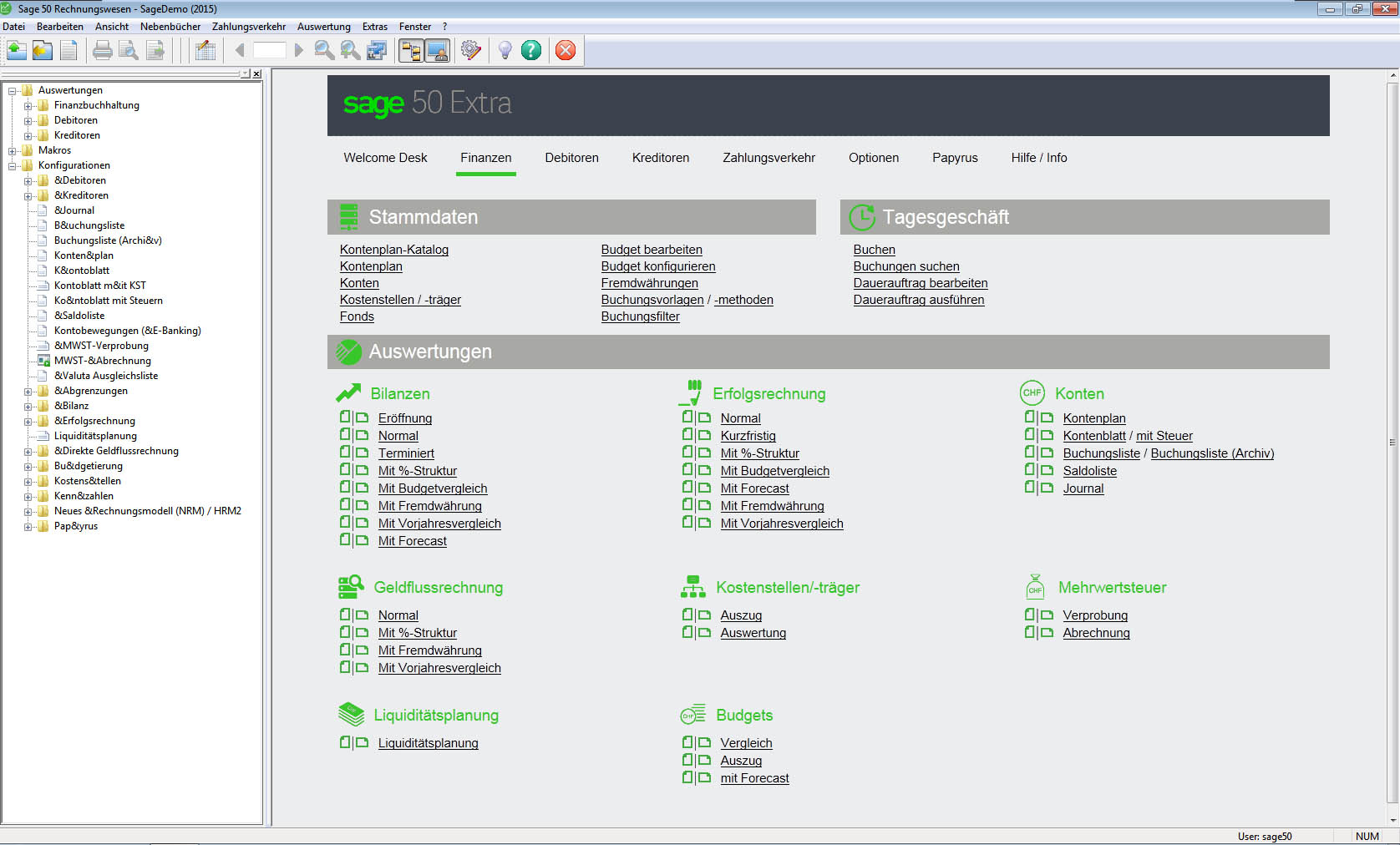Click the page number input field in toolbar

click(x=269, y=50)
